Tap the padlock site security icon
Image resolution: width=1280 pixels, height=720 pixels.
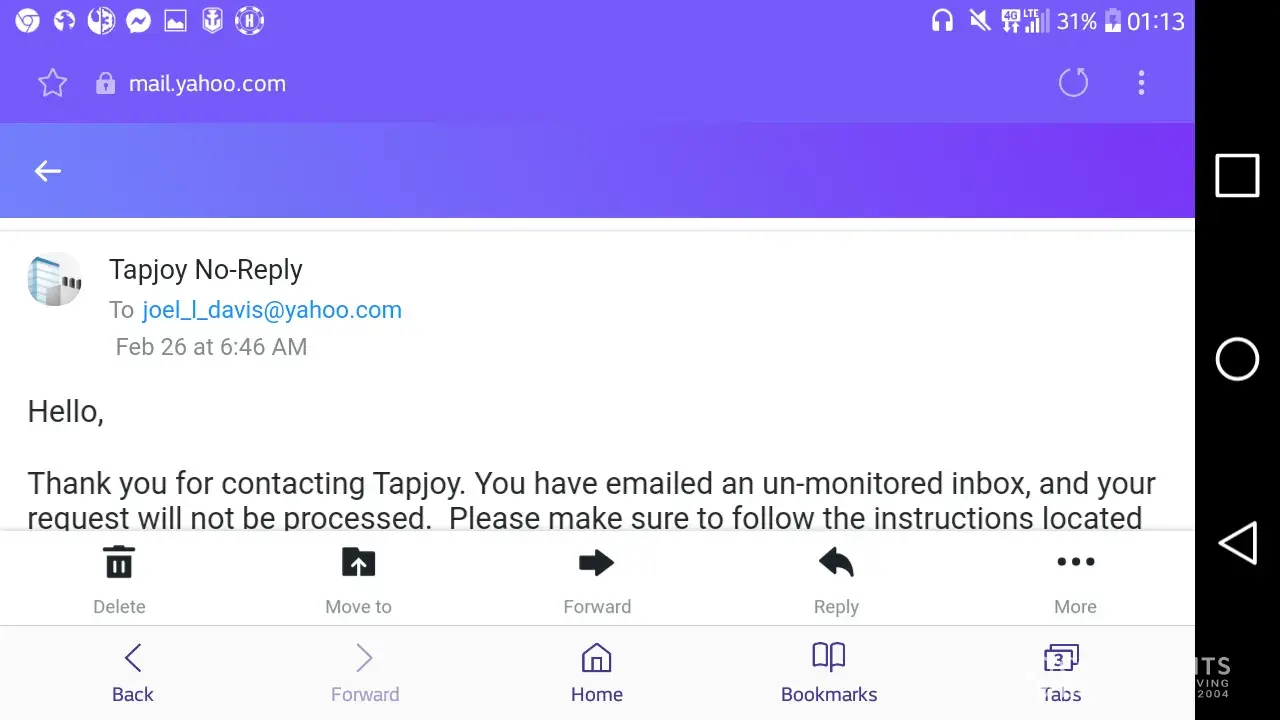pyautogui.click(x=105, y=83)
